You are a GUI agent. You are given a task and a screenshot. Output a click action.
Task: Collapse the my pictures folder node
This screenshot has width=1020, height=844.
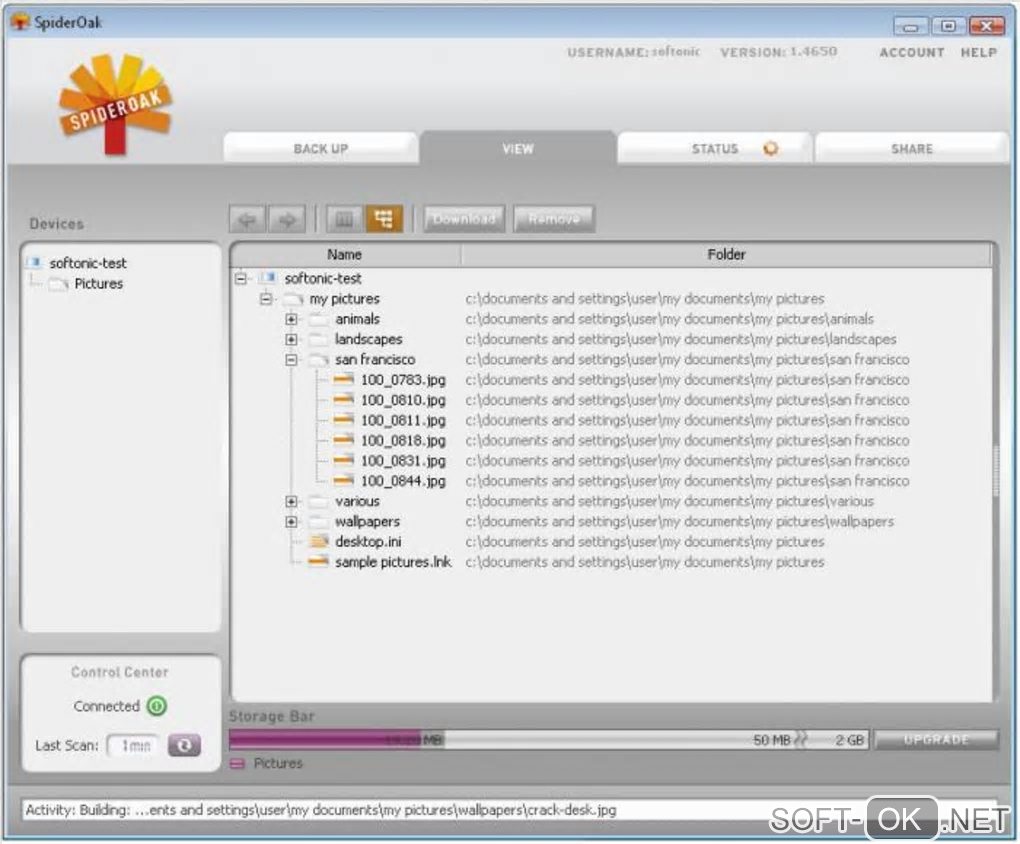265,299
